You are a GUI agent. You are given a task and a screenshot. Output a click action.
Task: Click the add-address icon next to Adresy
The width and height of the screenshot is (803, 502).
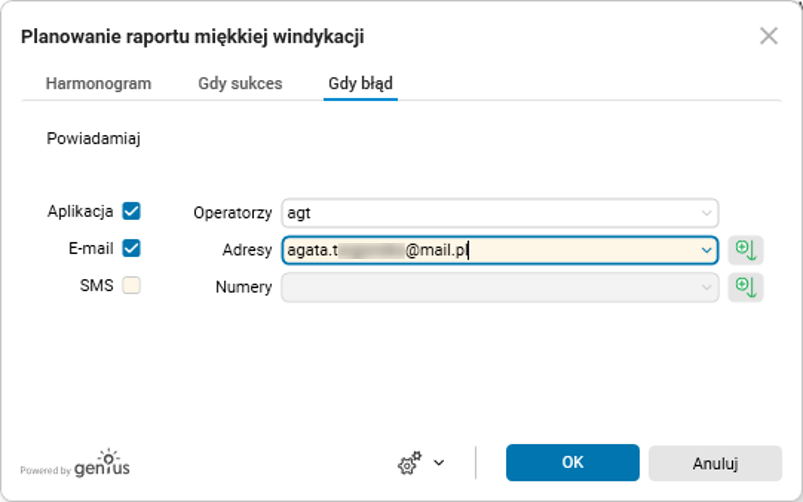click(746, 250)
